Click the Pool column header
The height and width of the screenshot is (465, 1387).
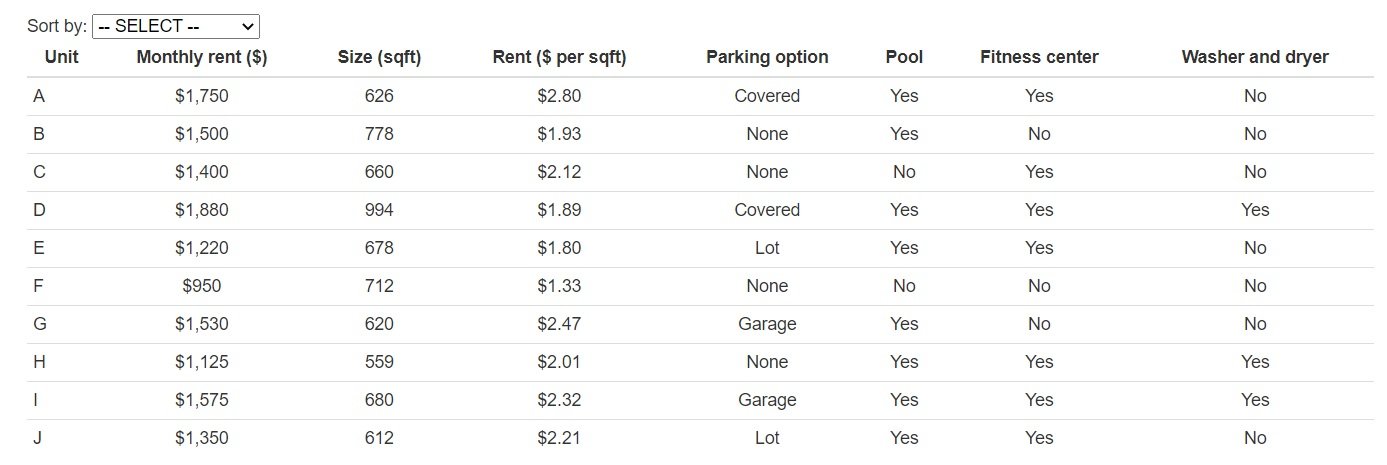pos(904,57)
